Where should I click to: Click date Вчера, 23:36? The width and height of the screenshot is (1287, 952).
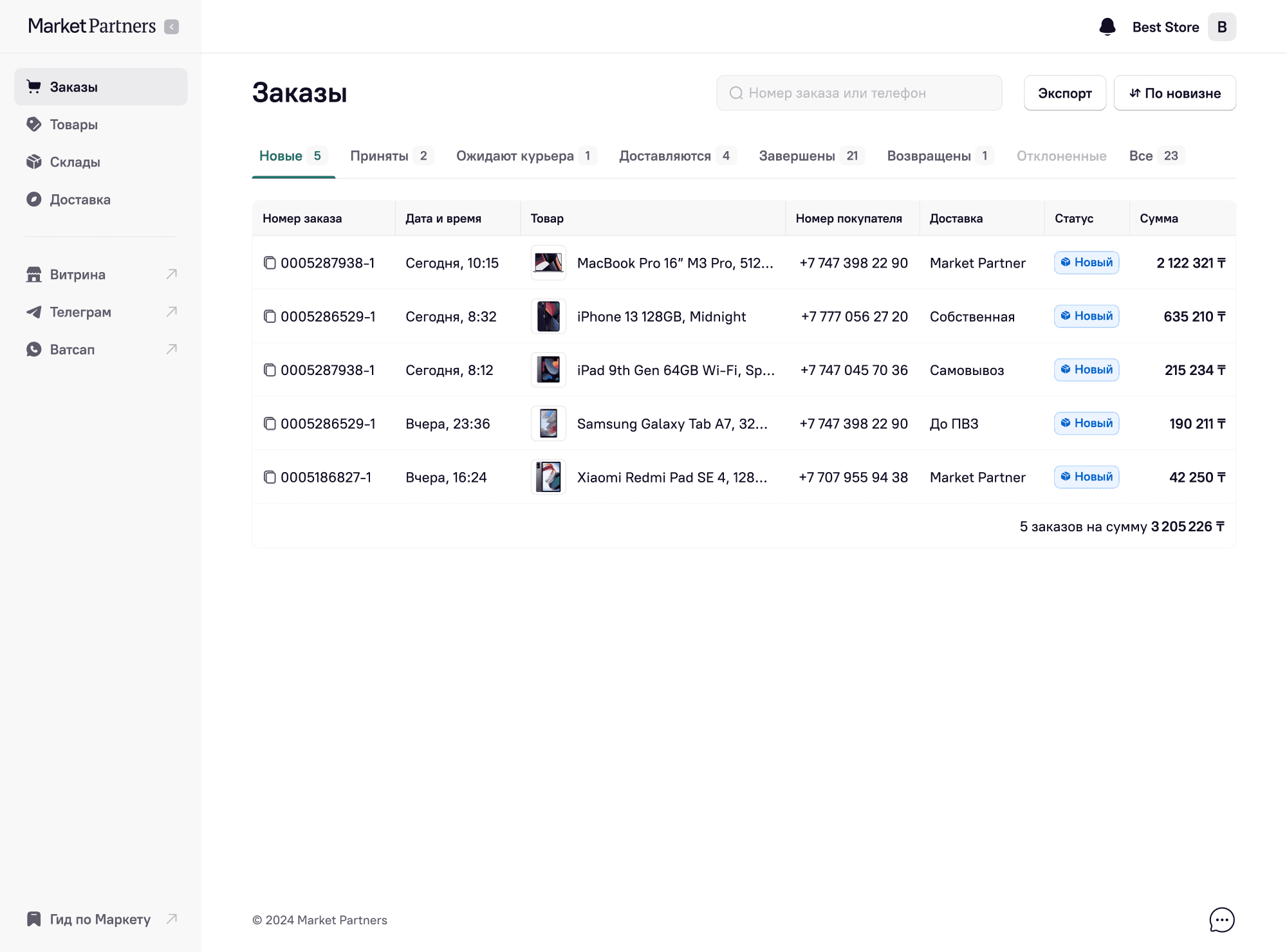pos(448,423)
